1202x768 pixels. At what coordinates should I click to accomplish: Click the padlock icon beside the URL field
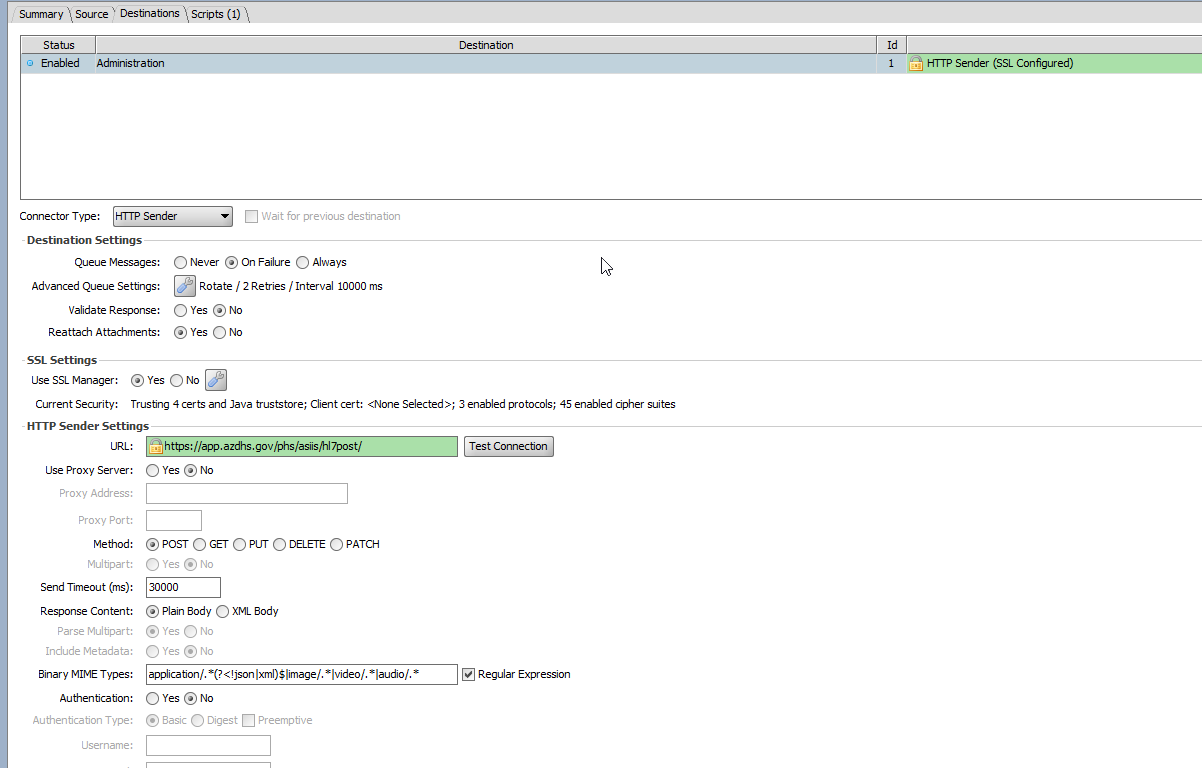point(154,446)
